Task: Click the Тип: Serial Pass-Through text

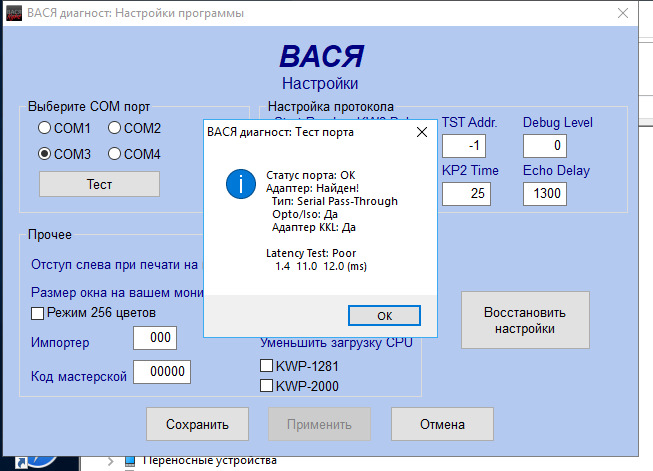Action: tap(335, 201)
